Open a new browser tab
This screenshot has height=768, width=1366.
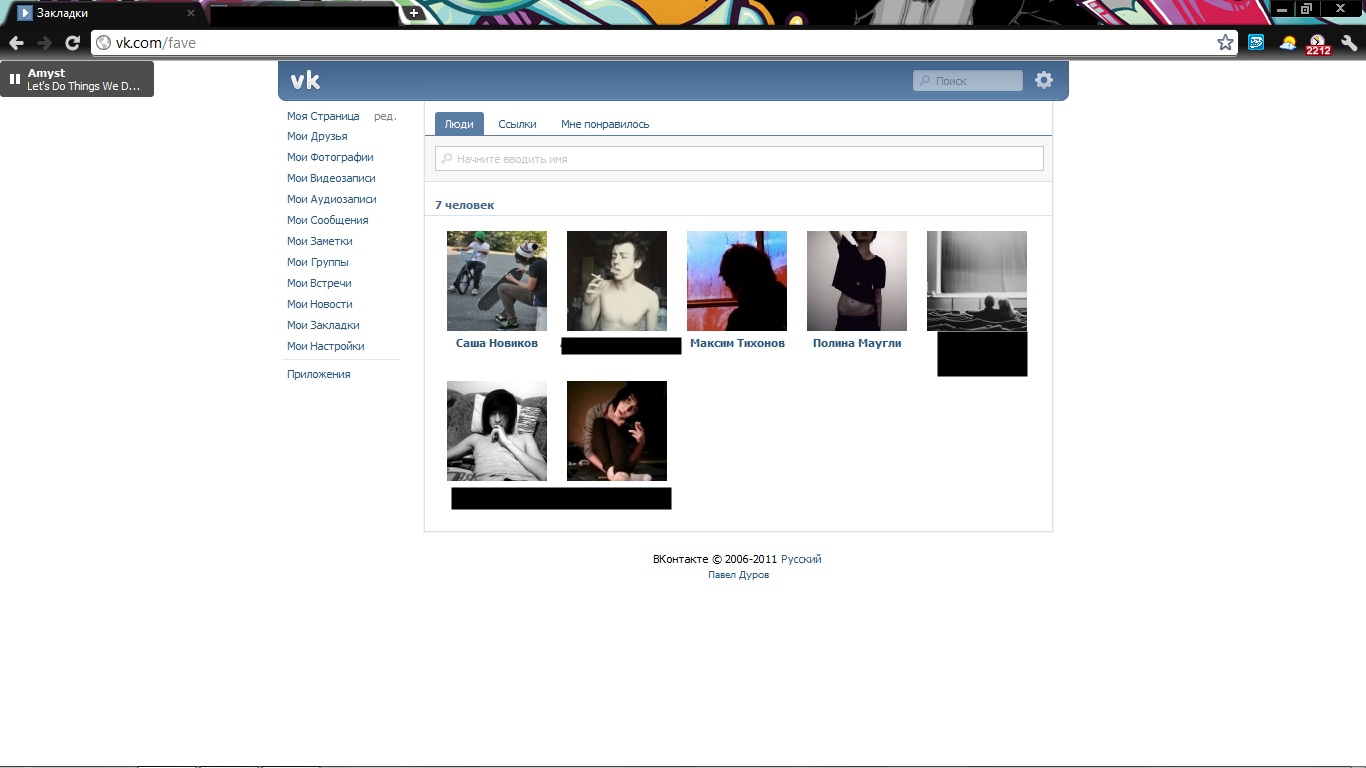pyautogui.click(x=414, y=13)
